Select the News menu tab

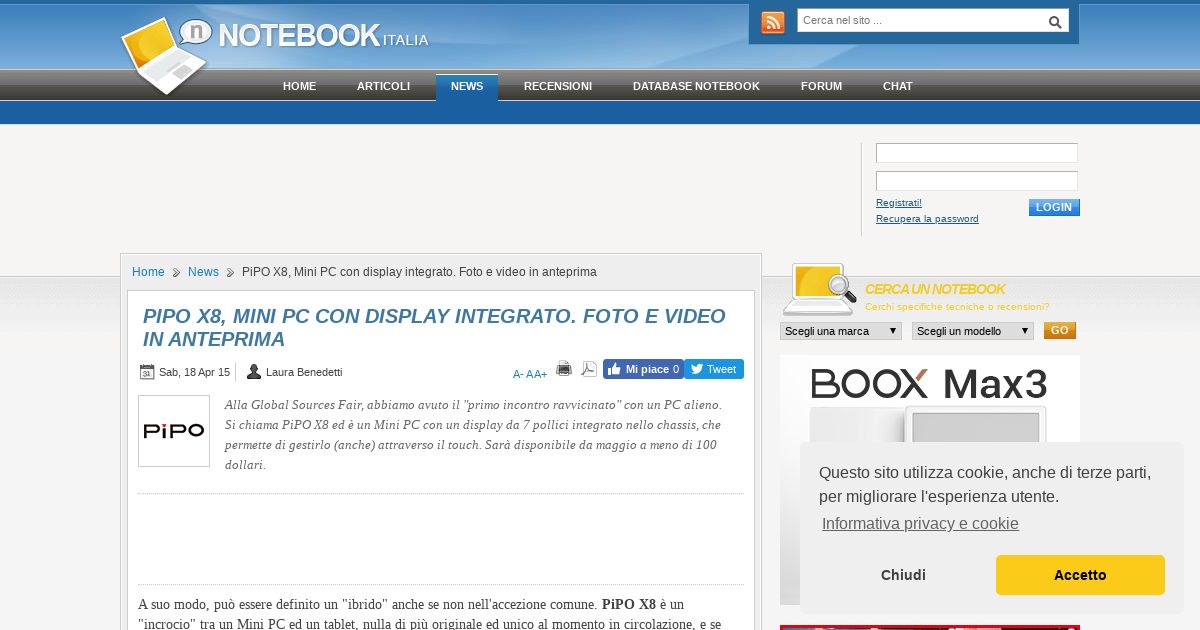point(467,87)
